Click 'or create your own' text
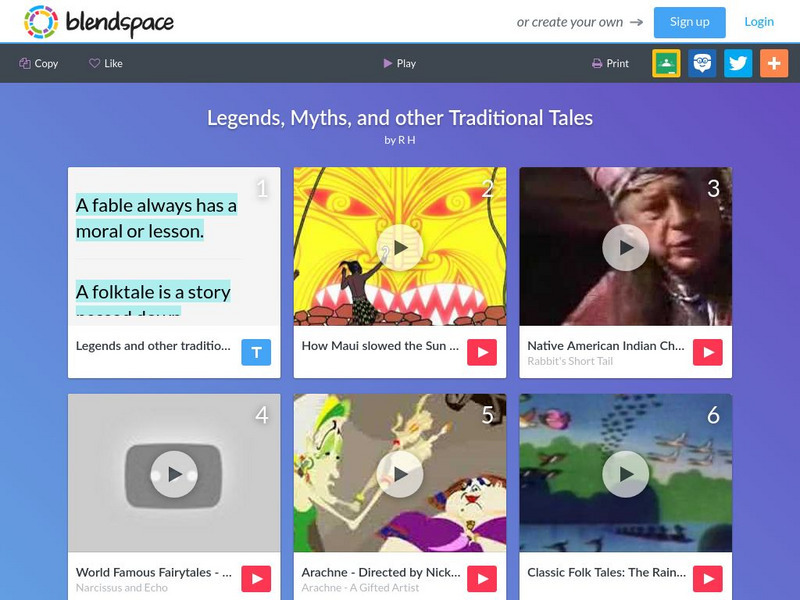 pos(569,22)
